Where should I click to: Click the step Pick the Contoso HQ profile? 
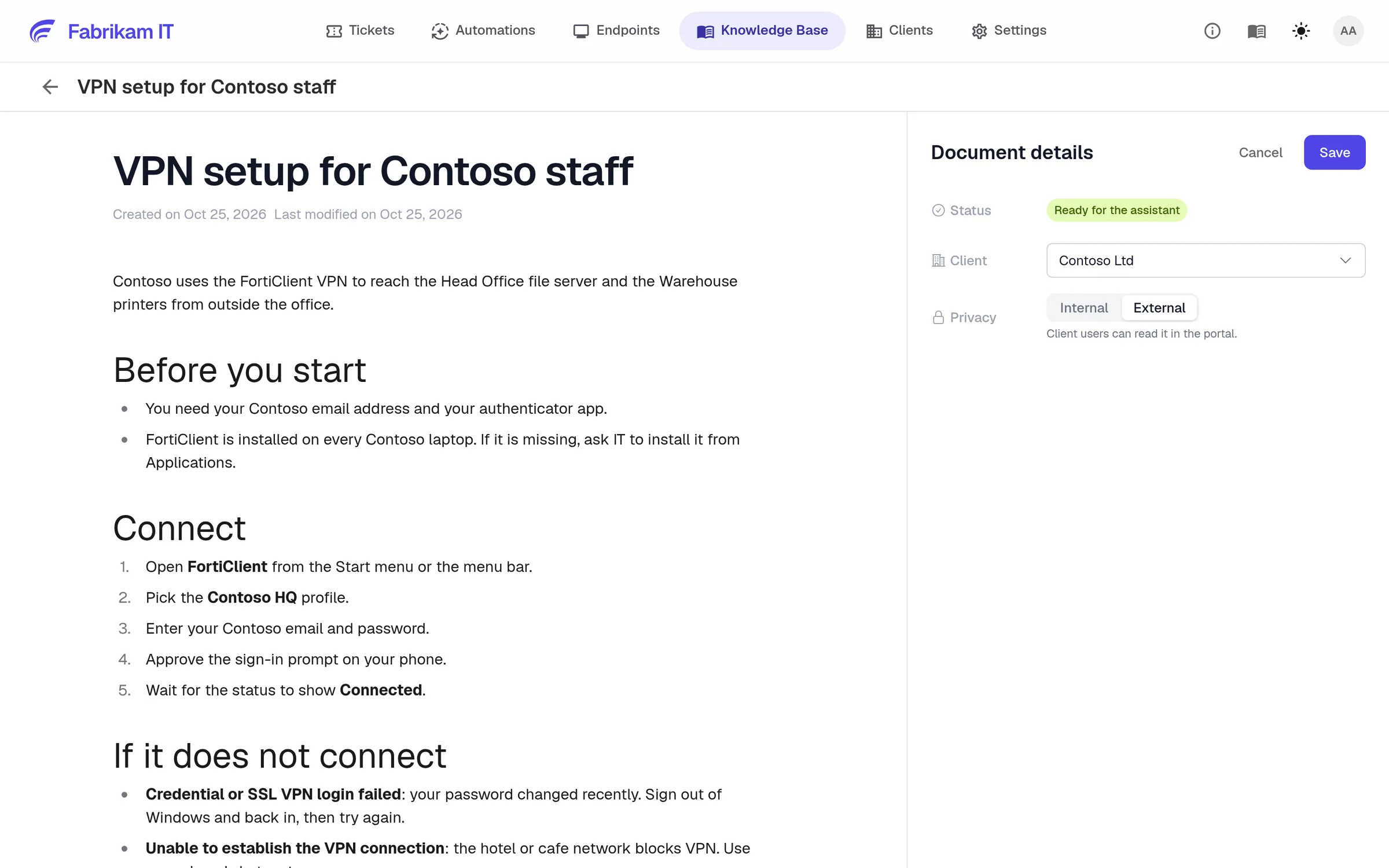tap(247, 598)
